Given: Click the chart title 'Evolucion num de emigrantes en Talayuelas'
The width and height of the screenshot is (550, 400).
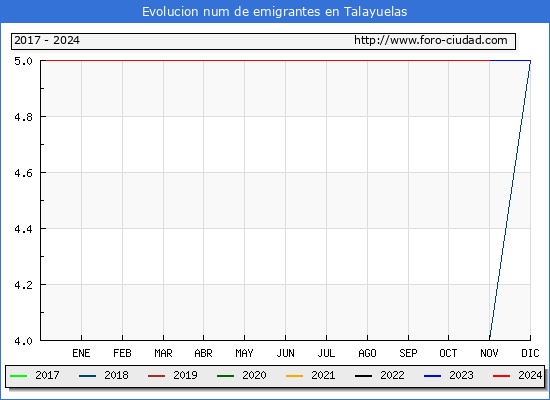Looking at the screenshot, I should point(274,12).
